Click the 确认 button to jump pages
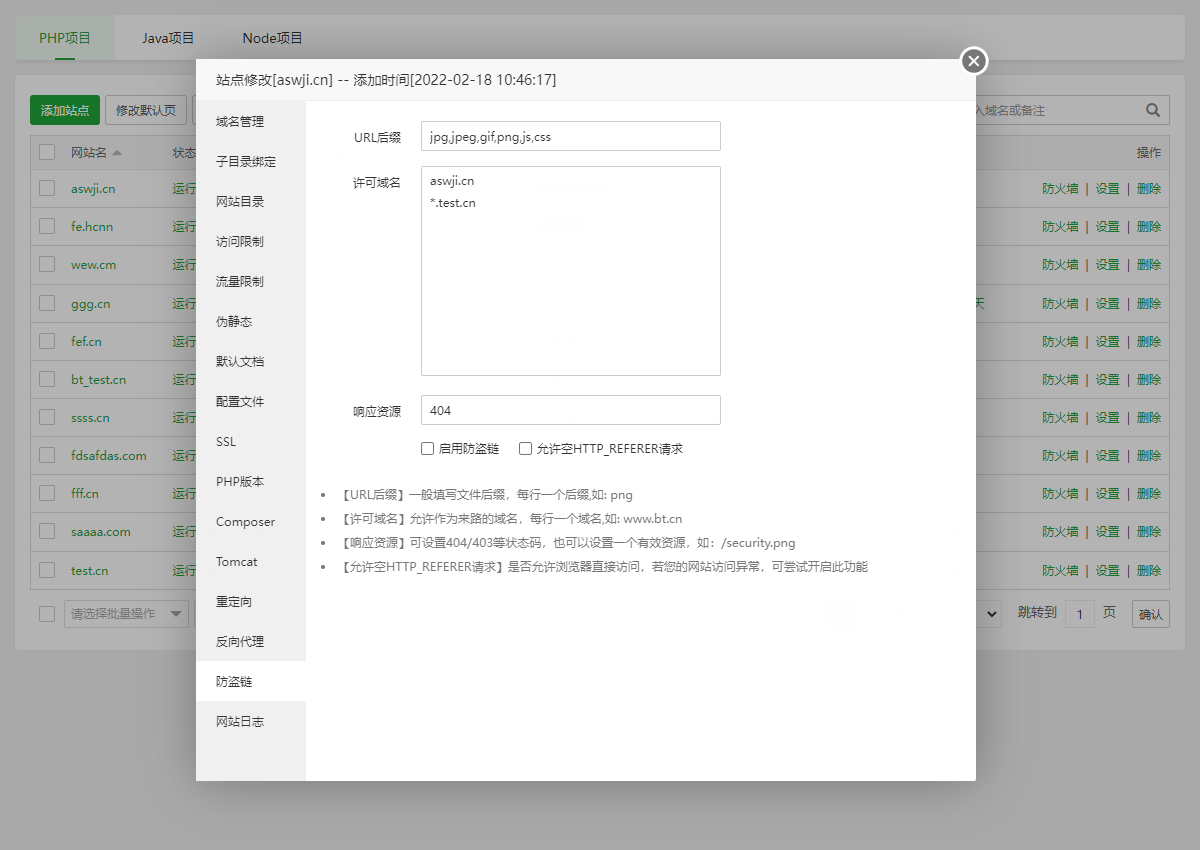 click(1150, 613)
